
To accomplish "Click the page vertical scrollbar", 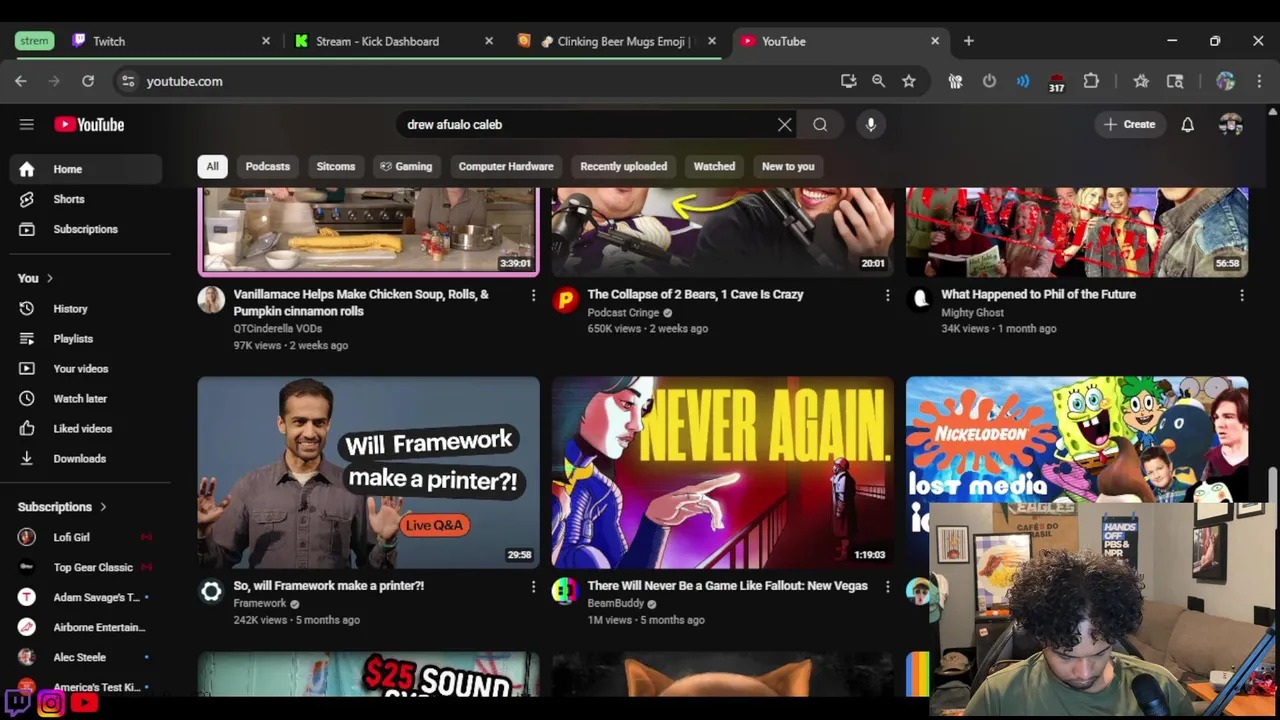I will (x=1272, y=484).
